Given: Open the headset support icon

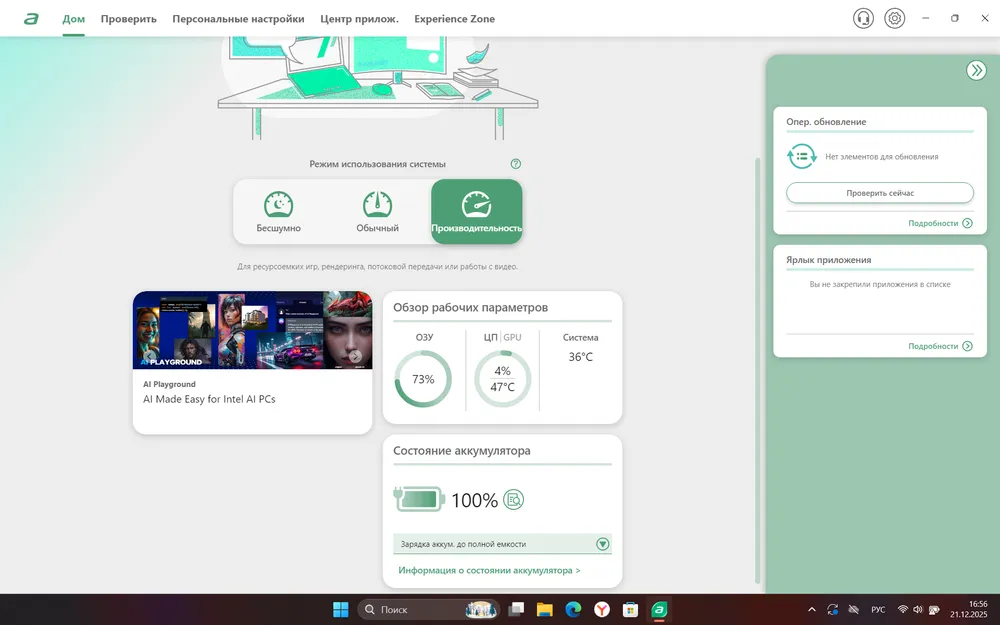Looking at the screenshot, I should click(863, 18).
